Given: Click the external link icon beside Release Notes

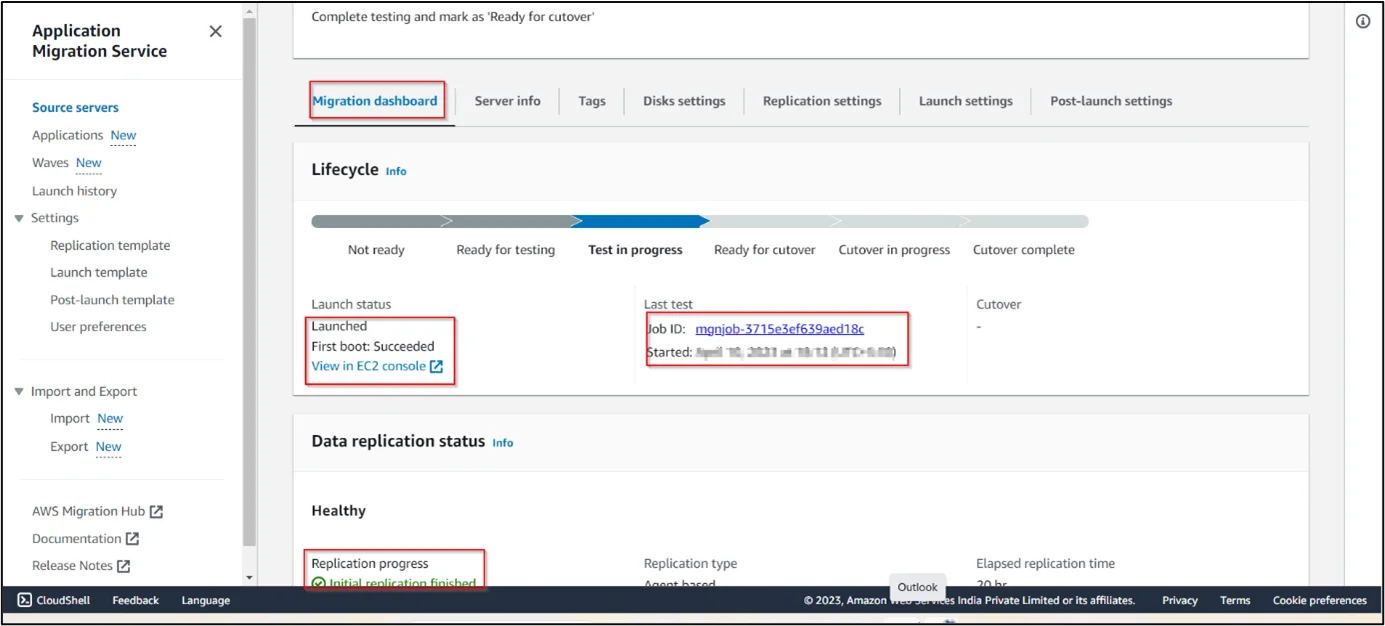Looking at the screenshot, I should pyautogui.click(x=123, y=566).
